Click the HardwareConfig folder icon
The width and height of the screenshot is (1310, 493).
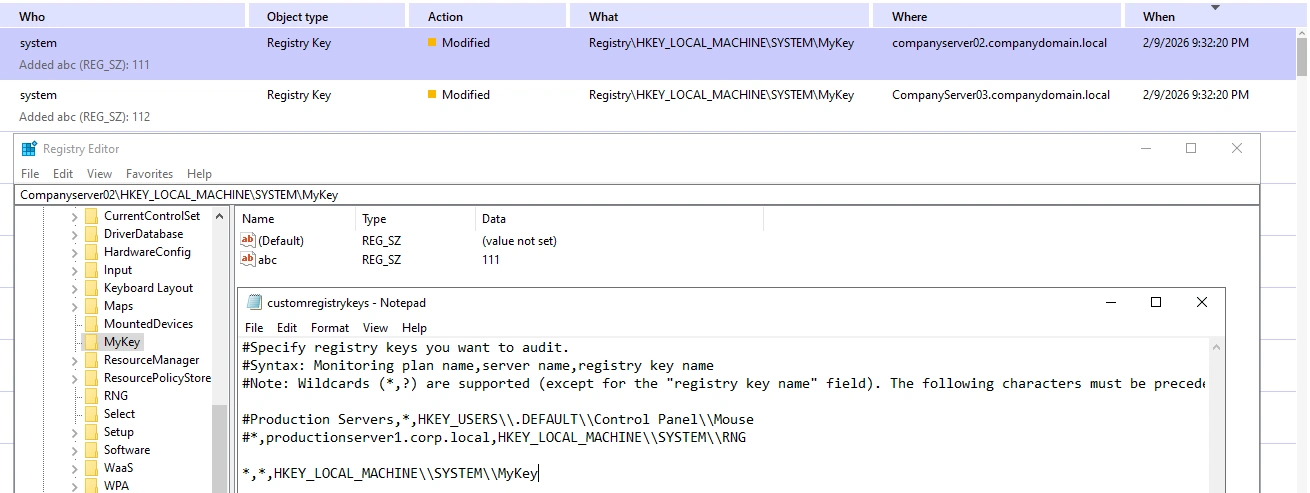point(92,252)
